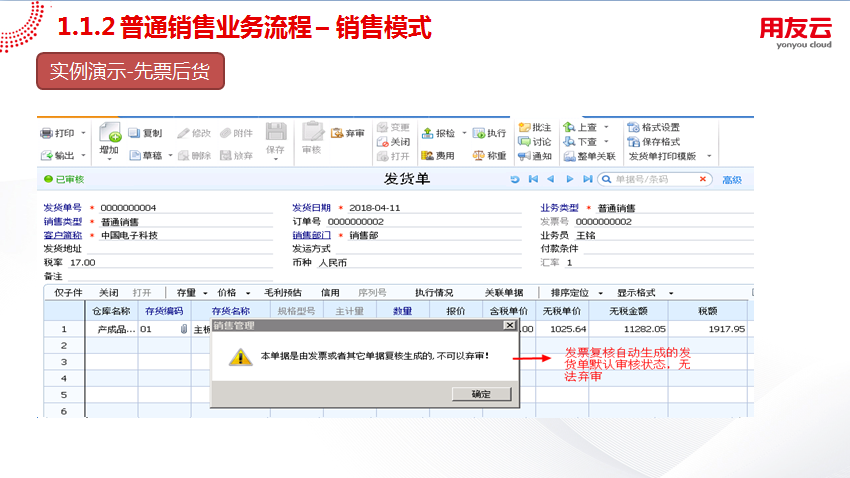850x478 pixels.
Task: Go to next record arrow
Action: (x=569, y=179)
